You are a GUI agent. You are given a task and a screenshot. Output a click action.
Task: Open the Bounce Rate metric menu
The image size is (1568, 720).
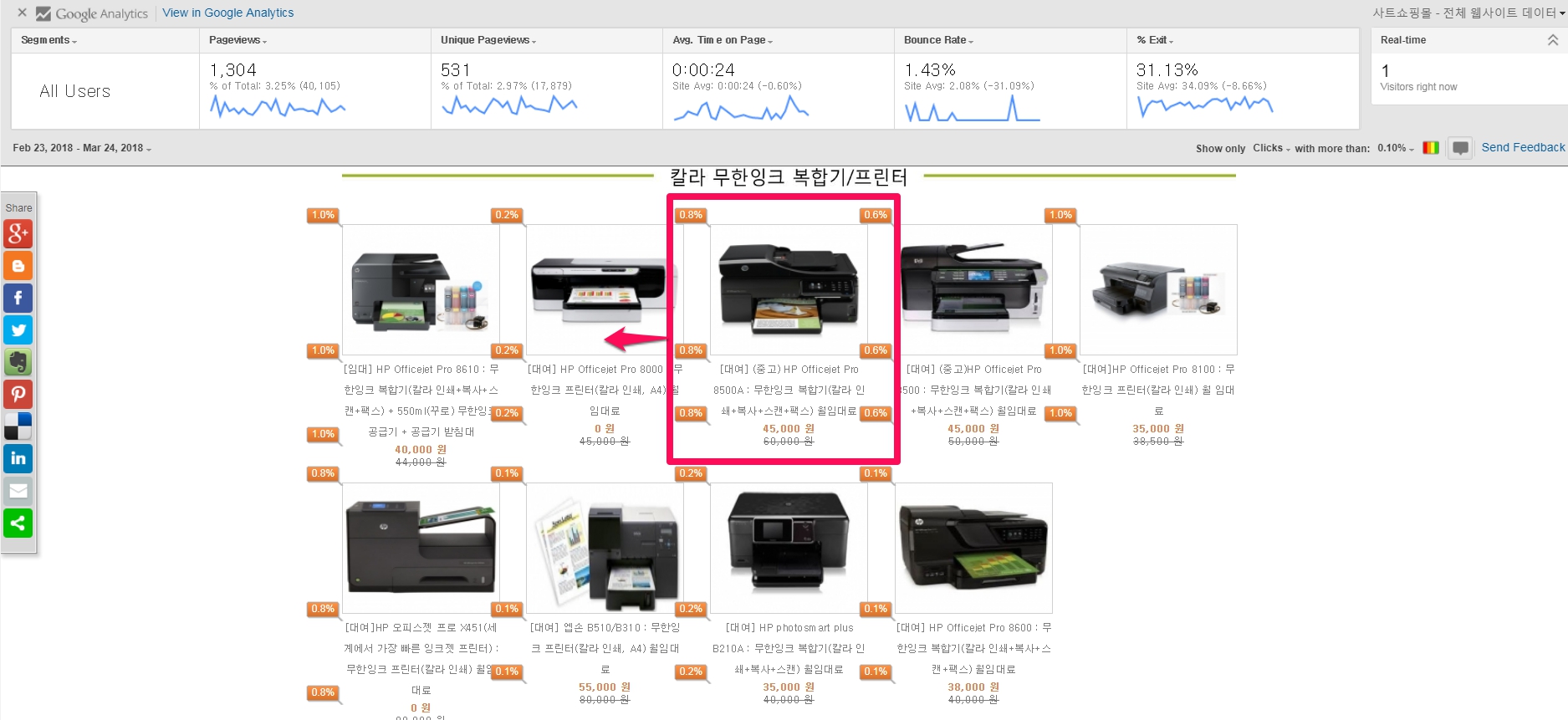click(938, 40)
